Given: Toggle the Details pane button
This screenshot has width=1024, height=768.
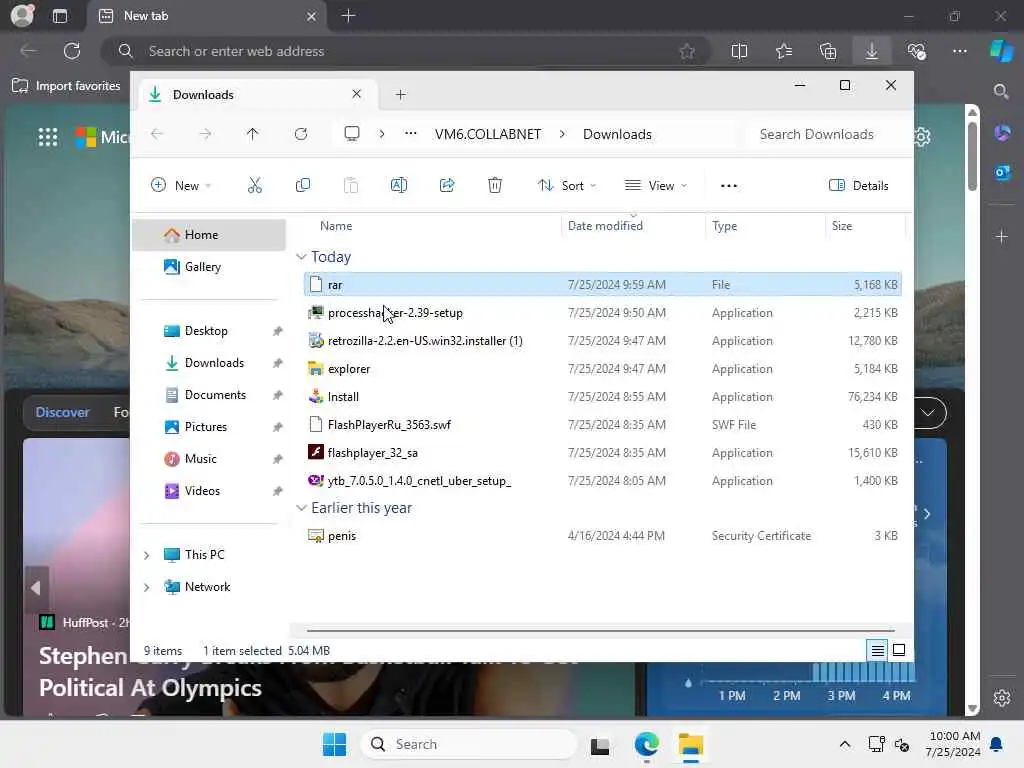Looking at the screenshot, I should point(859,185).
